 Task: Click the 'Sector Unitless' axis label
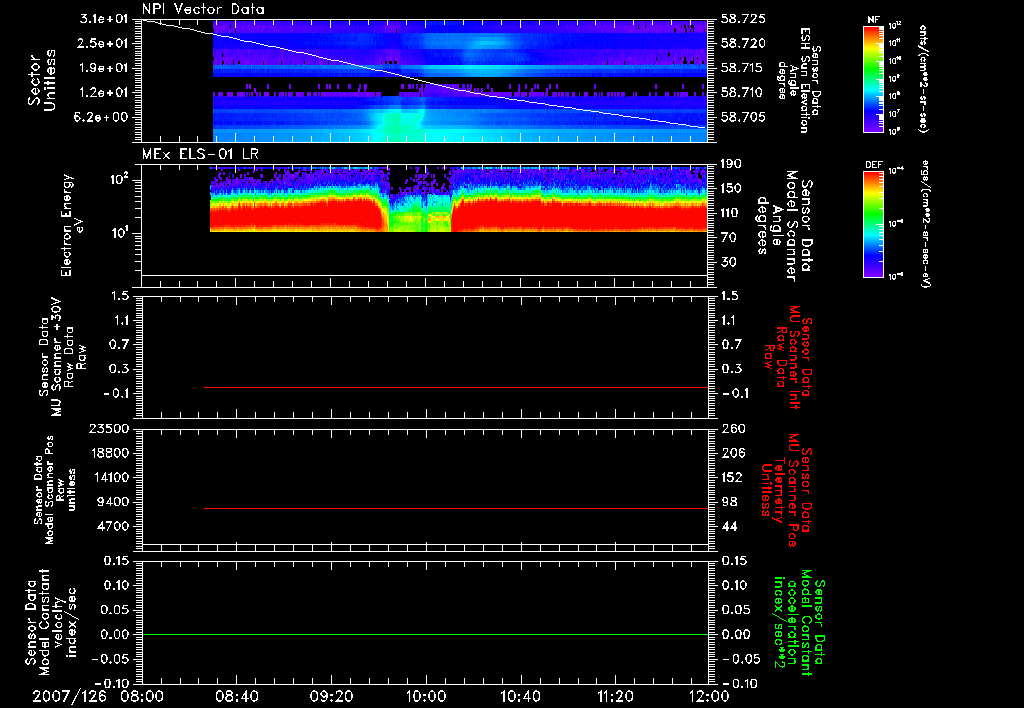[42, 80]
